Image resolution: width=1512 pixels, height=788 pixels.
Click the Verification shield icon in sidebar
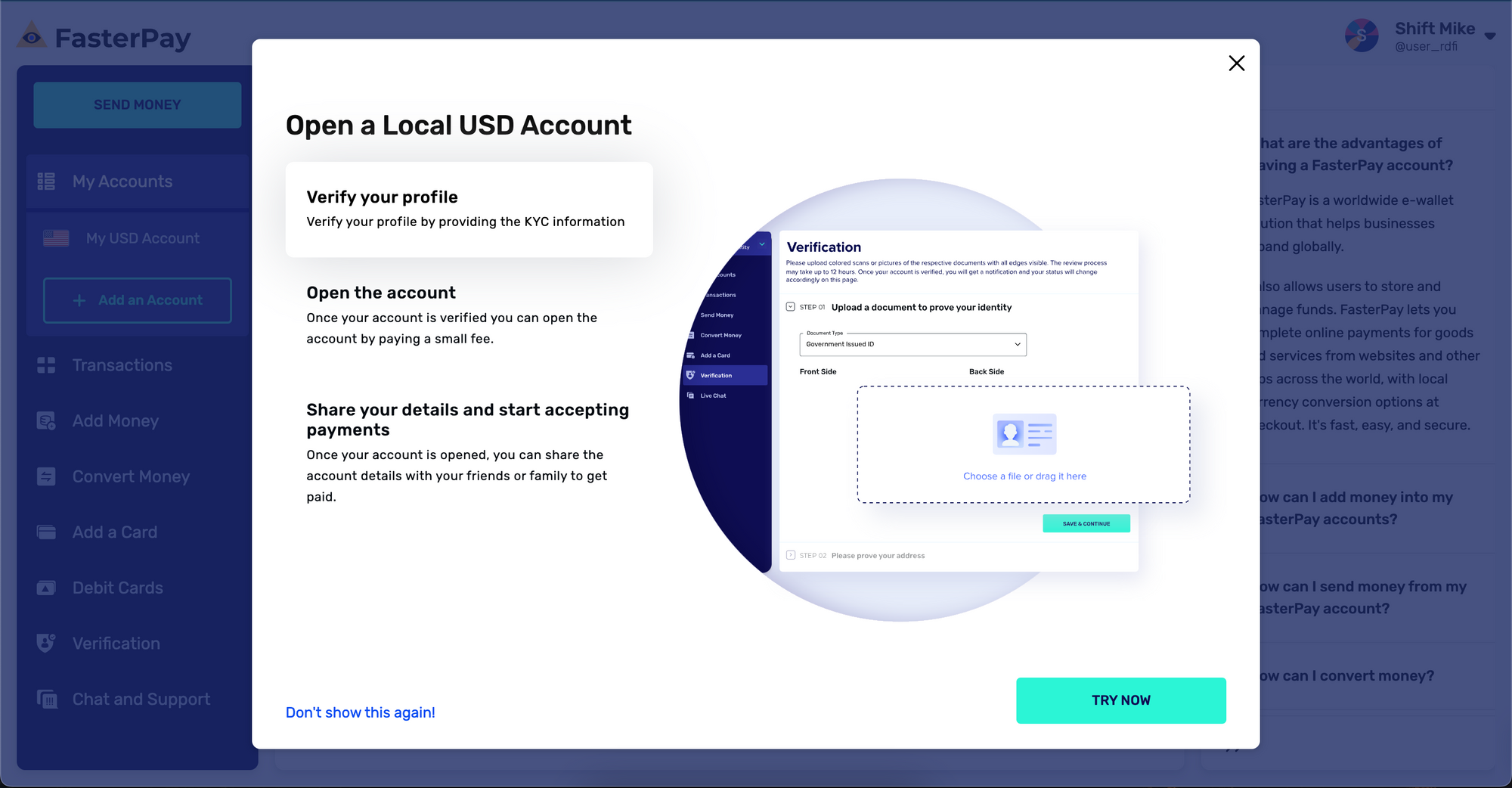coord(46,644)
